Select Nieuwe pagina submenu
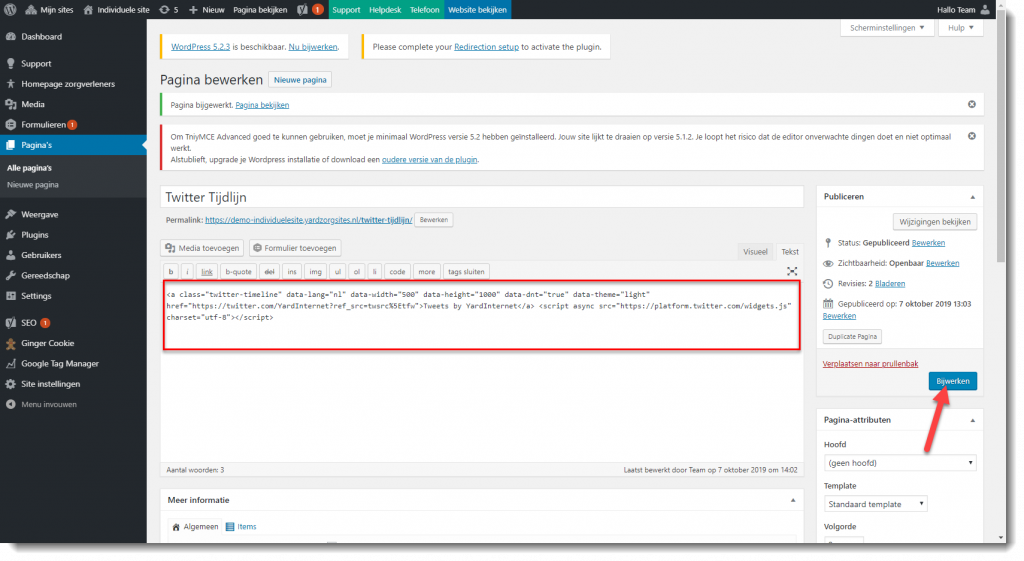The height and width of the screenshot is (561, 1024). coord(33,185)
